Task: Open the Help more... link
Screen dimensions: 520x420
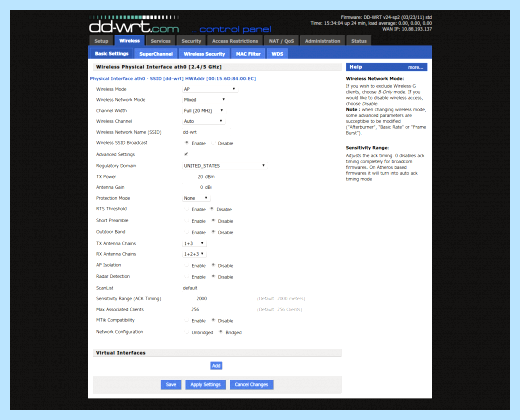Action: point(415,67)
